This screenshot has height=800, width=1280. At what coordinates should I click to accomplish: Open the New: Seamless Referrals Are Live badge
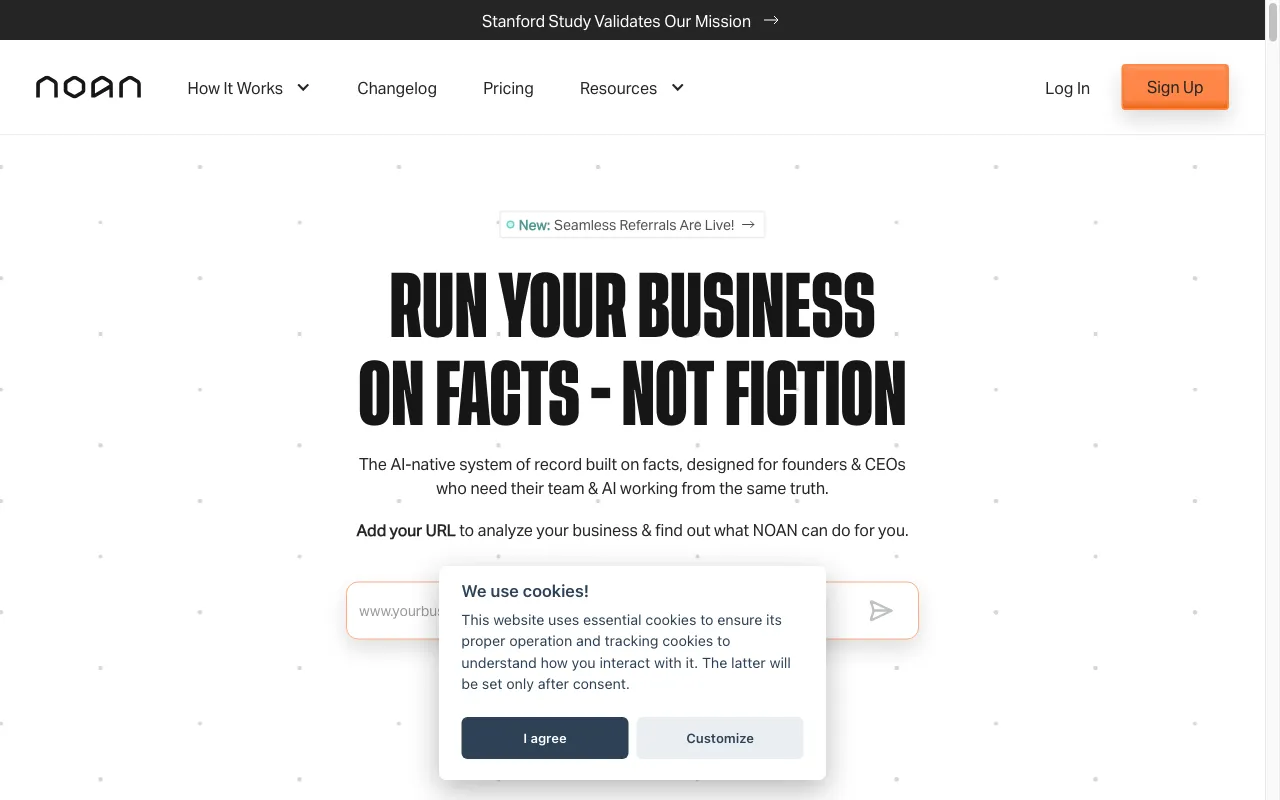click(x=632, y=225)
